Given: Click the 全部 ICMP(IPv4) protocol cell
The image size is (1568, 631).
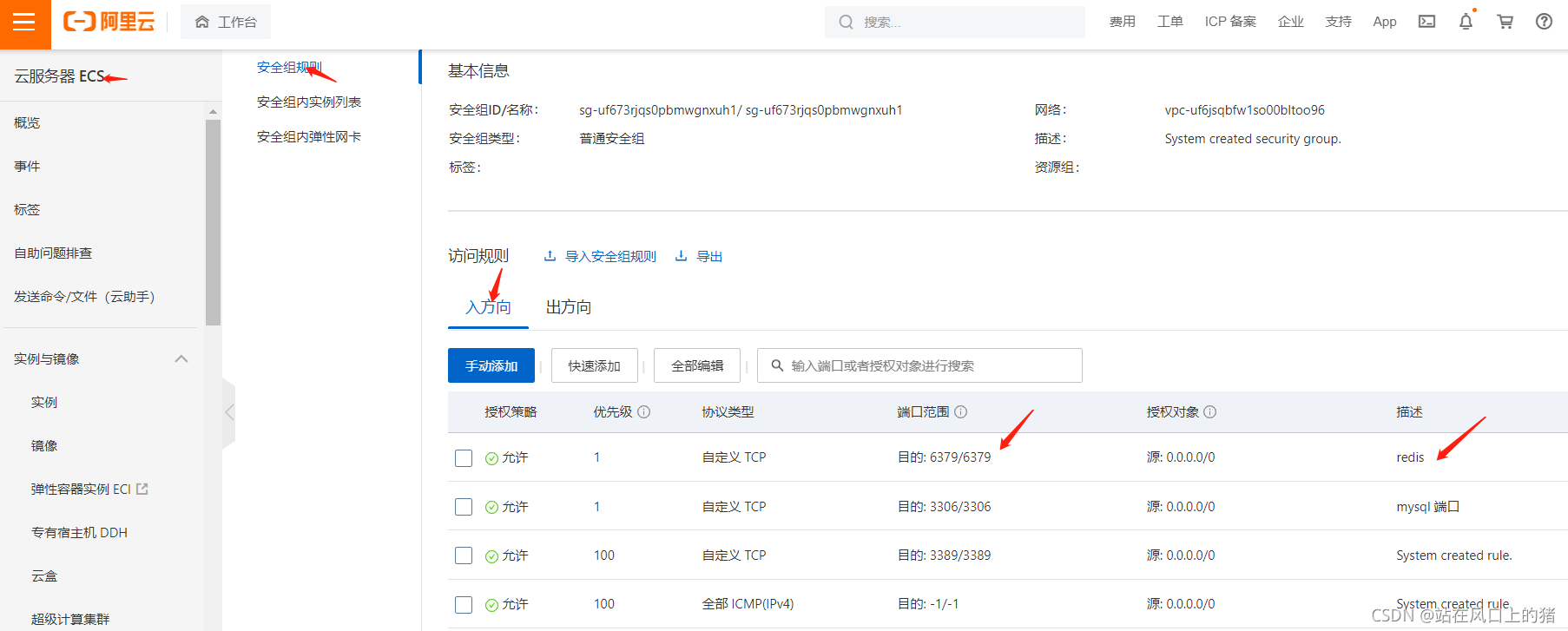Looking at the screenshot, I should pyautogui.click(x=748, y=604).
